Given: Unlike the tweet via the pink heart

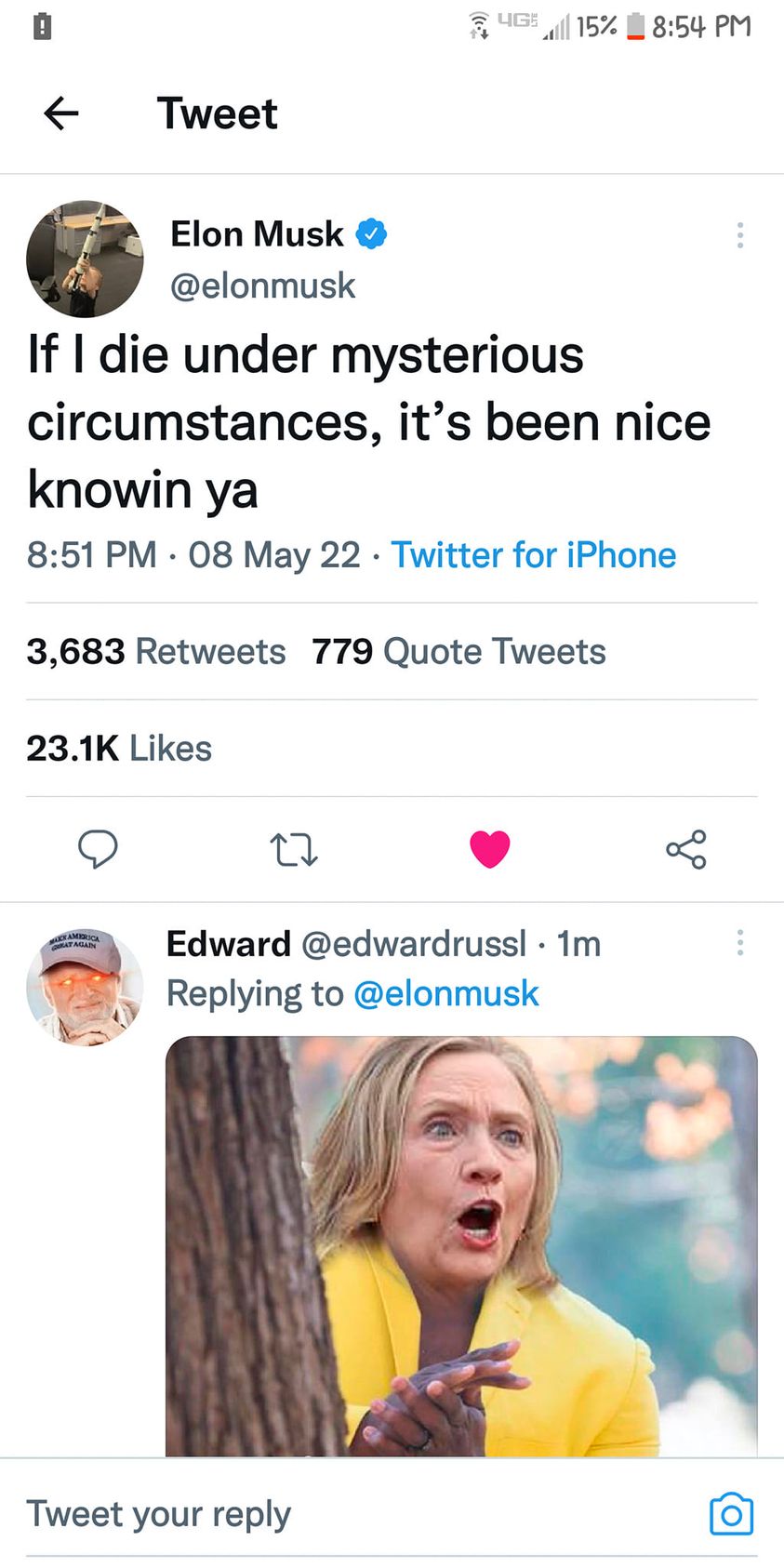Looking at the screenshot, I should coord(490,848).
